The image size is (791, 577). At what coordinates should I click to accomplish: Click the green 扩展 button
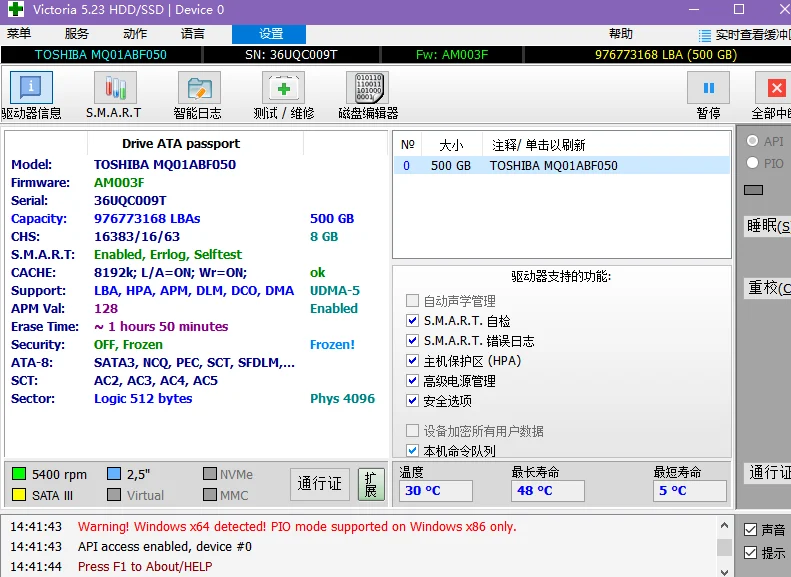[371, 484]
